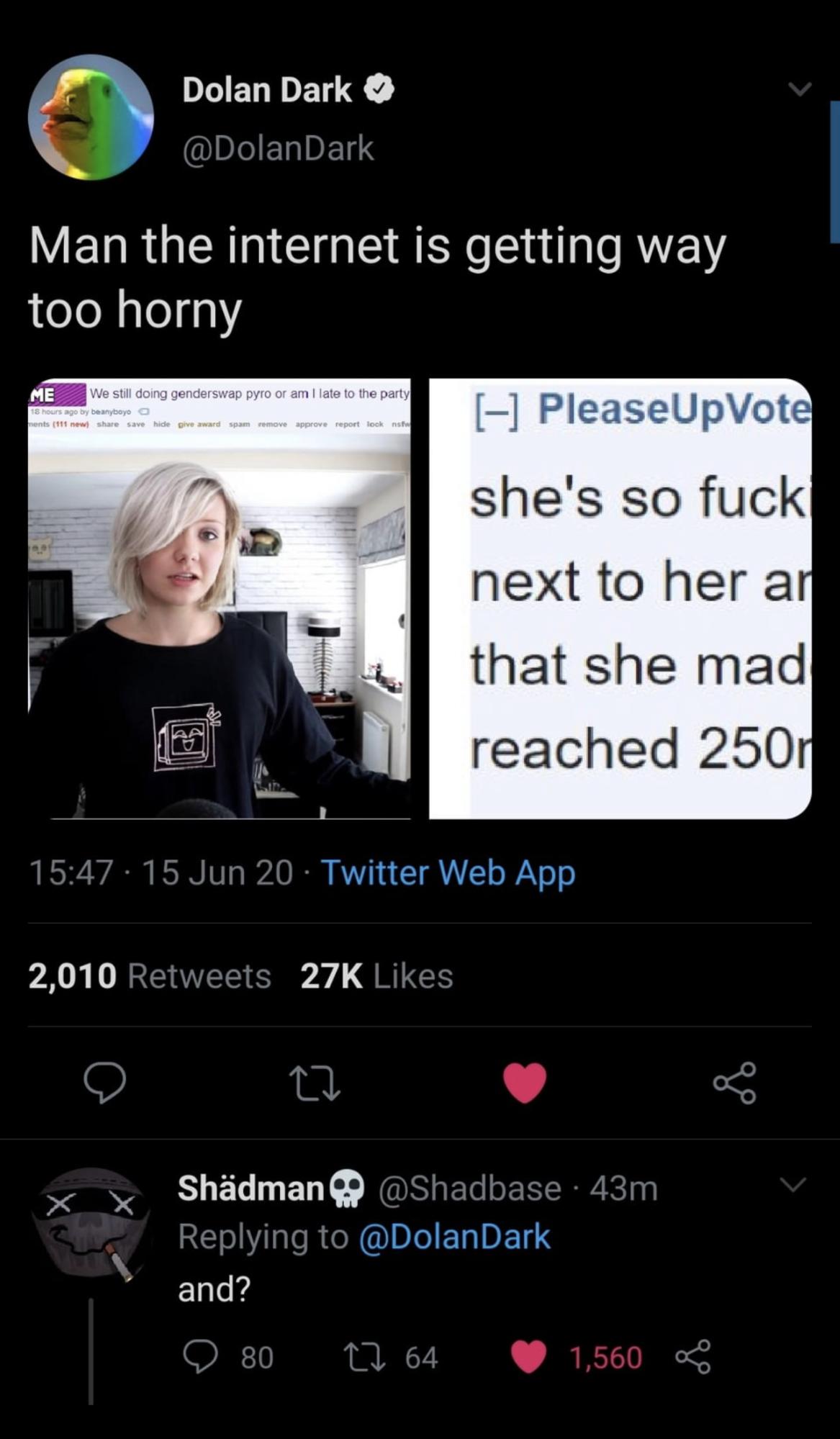The width and height of the screenshot is (840, 1439).
Task: Reply to Shädman's comment with 80 replies
Action: point(227,1357)
